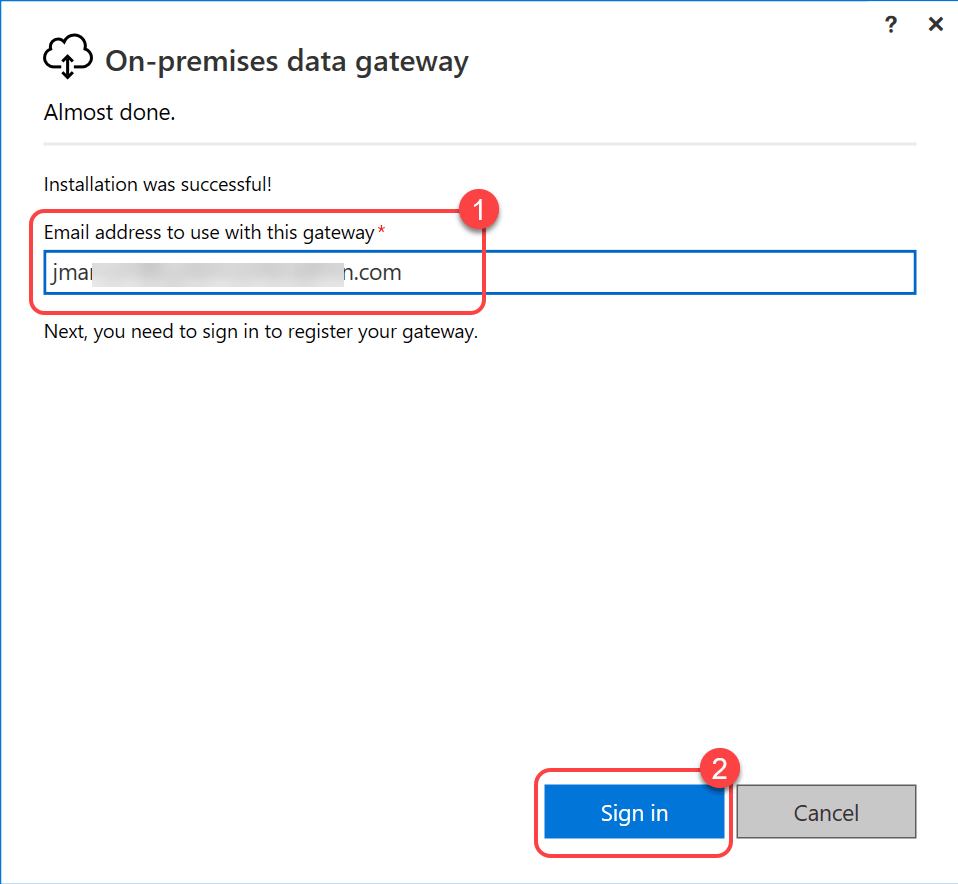
Task: Place cursor after ".com" in email field
Action: pyautogui.click(x=403, y=273)
